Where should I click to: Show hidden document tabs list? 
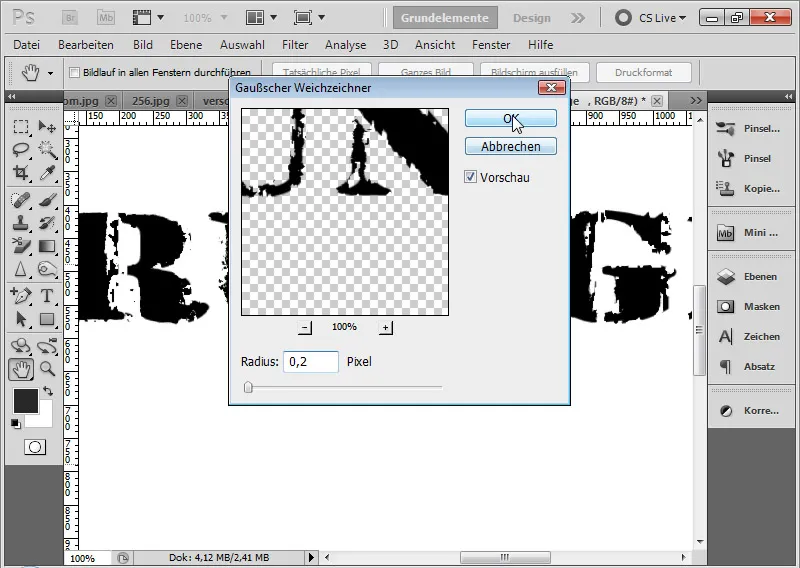point(696,101)
